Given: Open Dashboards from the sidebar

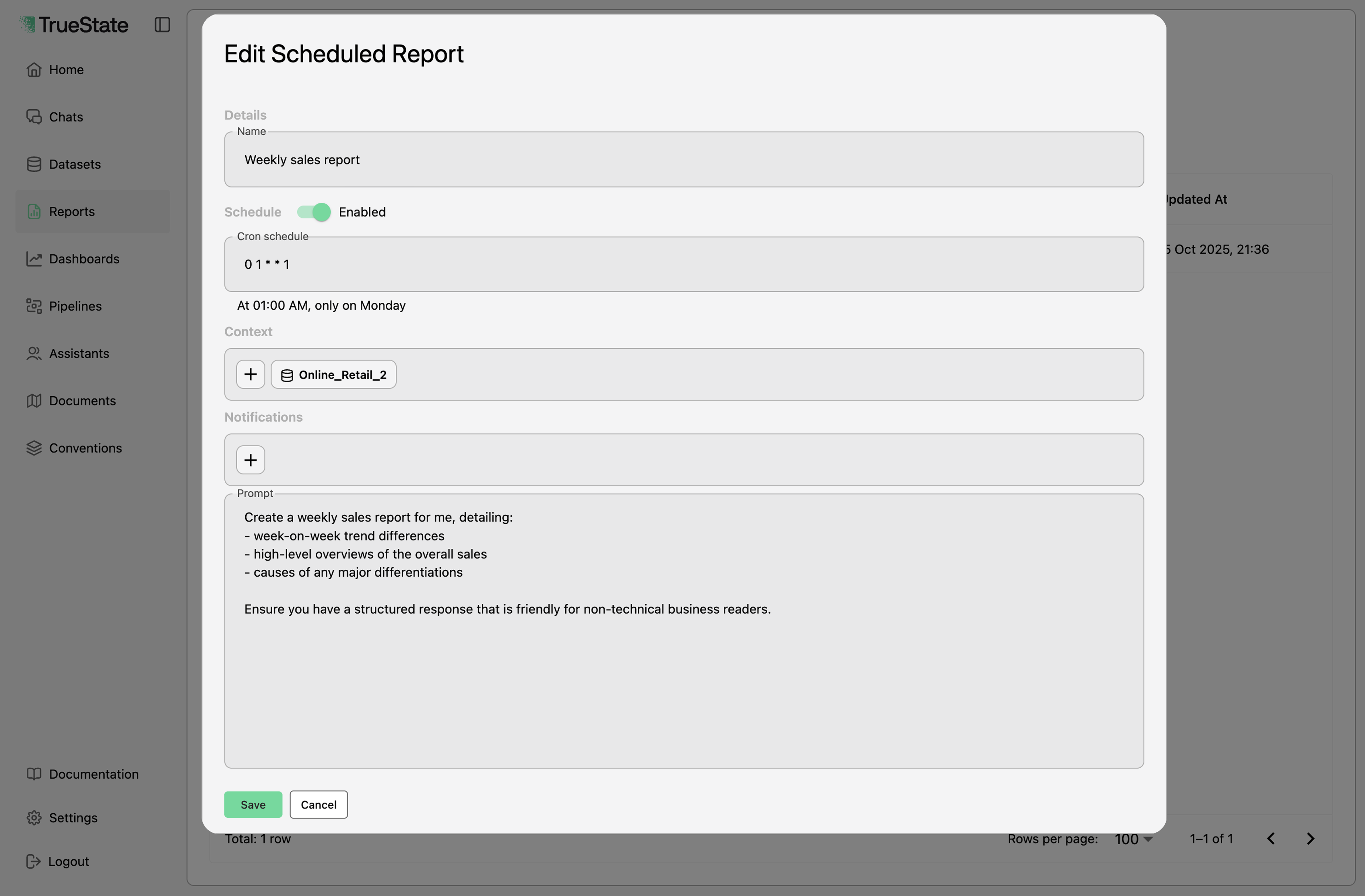Looking at the screenshot, I should pos(84,258).
